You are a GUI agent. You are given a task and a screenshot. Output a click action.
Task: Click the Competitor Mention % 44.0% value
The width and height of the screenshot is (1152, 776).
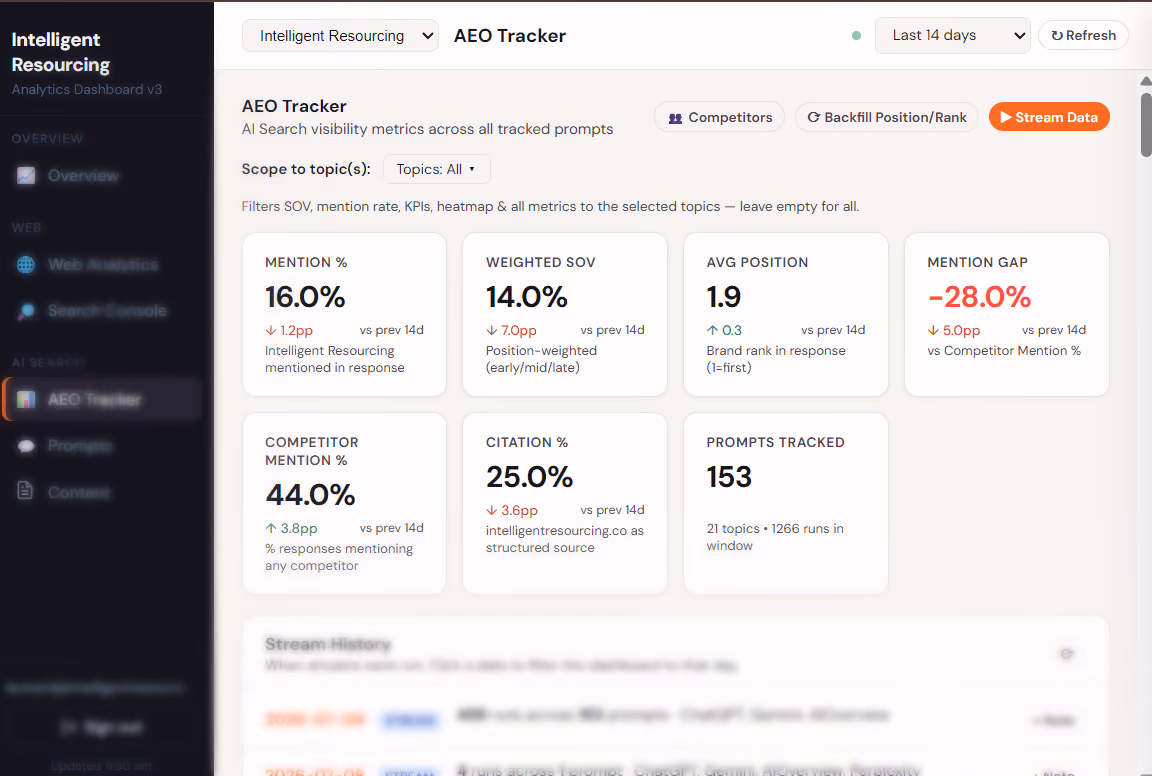tap(310, 495)
